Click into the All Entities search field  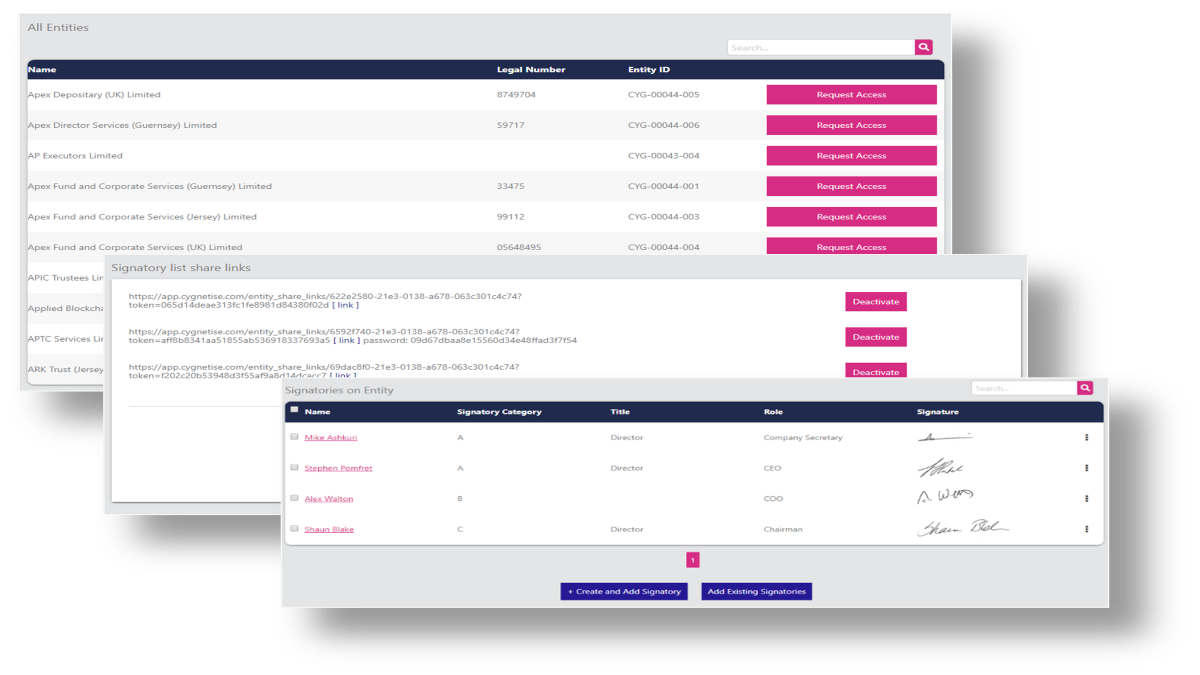(x=820, y=47)
